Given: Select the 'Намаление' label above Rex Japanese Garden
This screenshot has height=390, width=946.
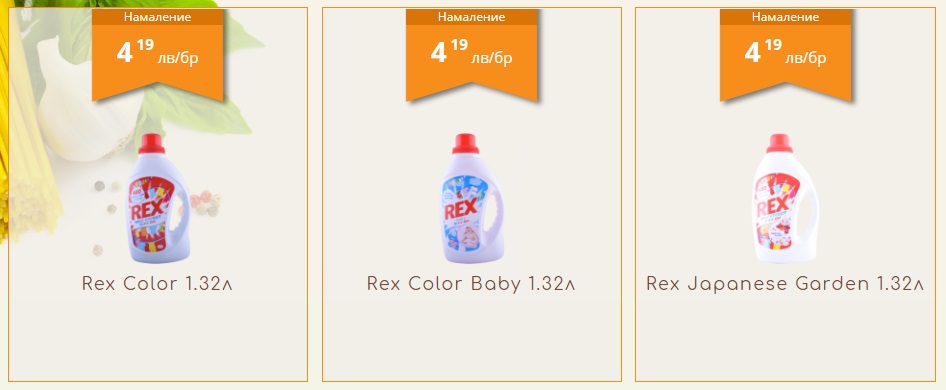Looking at the screenshot, I should (785, 17).
